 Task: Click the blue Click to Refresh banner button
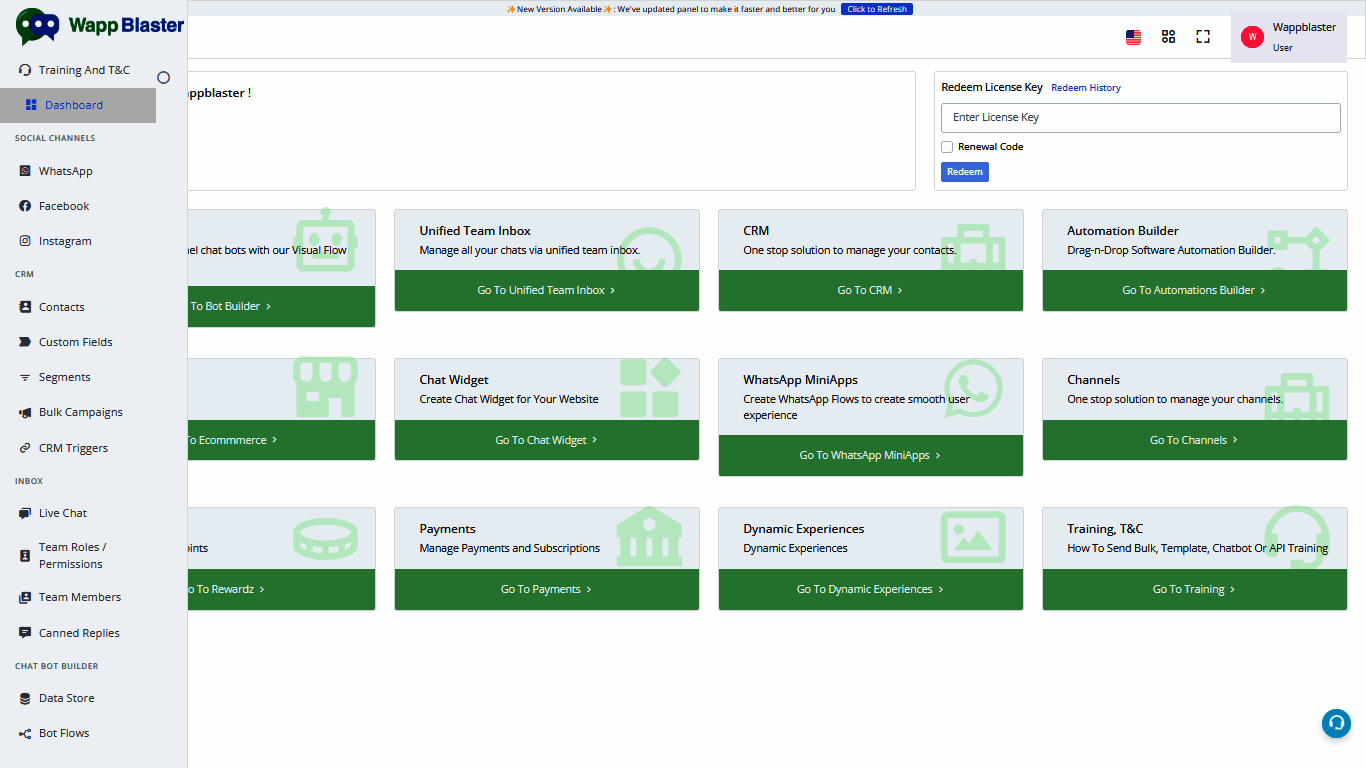pos(877,8)
